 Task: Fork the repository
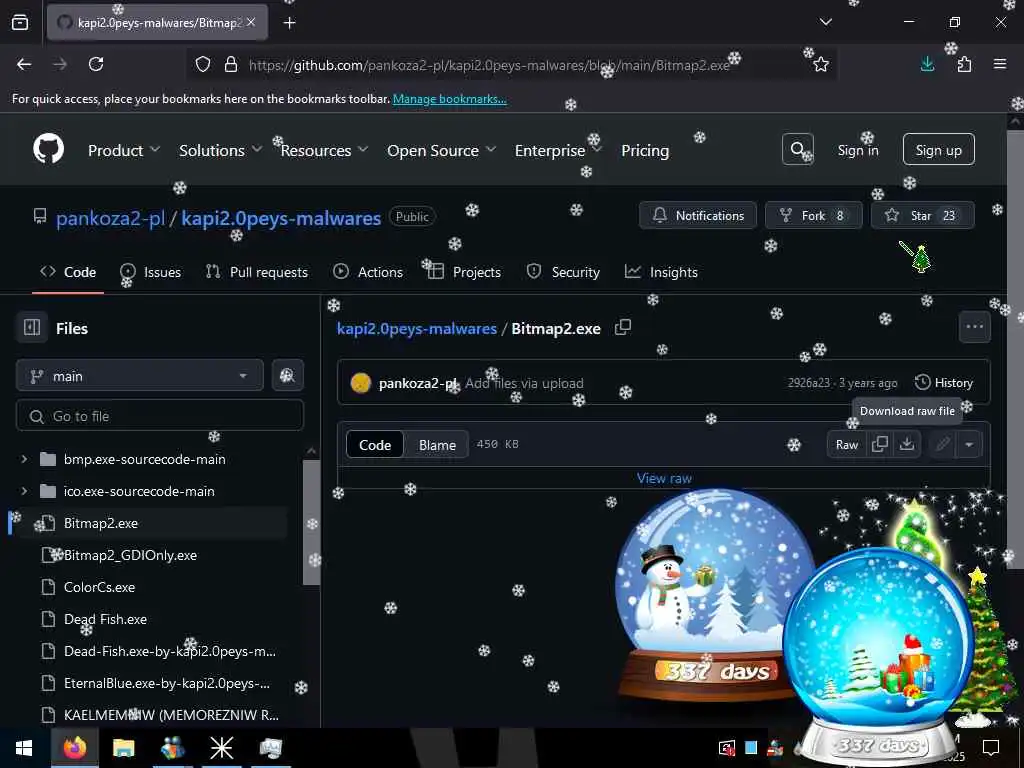tap(813, 215)
